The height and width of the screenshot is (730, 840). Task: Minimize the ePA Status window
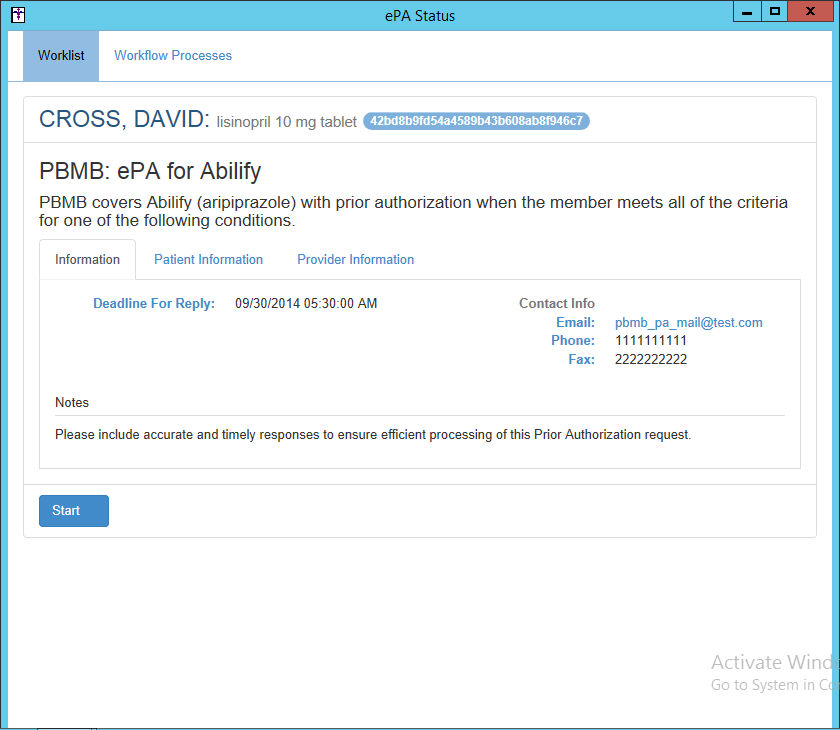pos(747,12)
